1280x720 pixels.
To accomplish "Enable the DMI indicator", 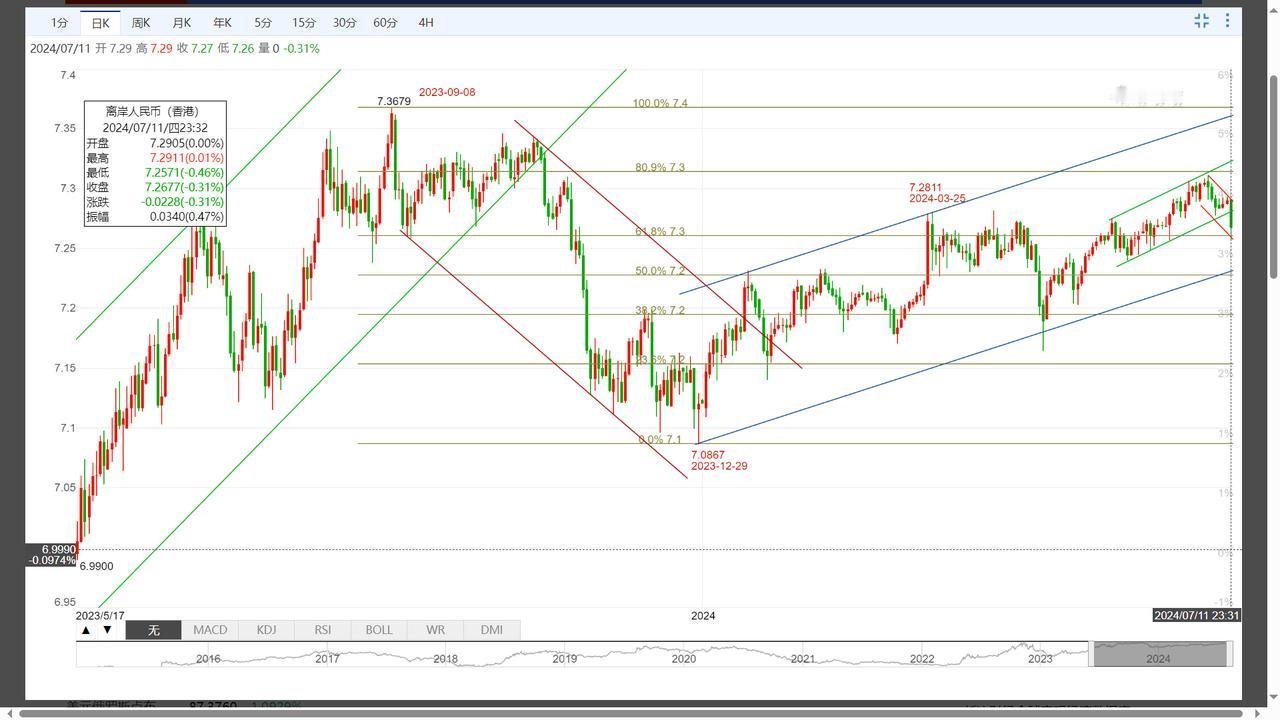I will 491,630.
